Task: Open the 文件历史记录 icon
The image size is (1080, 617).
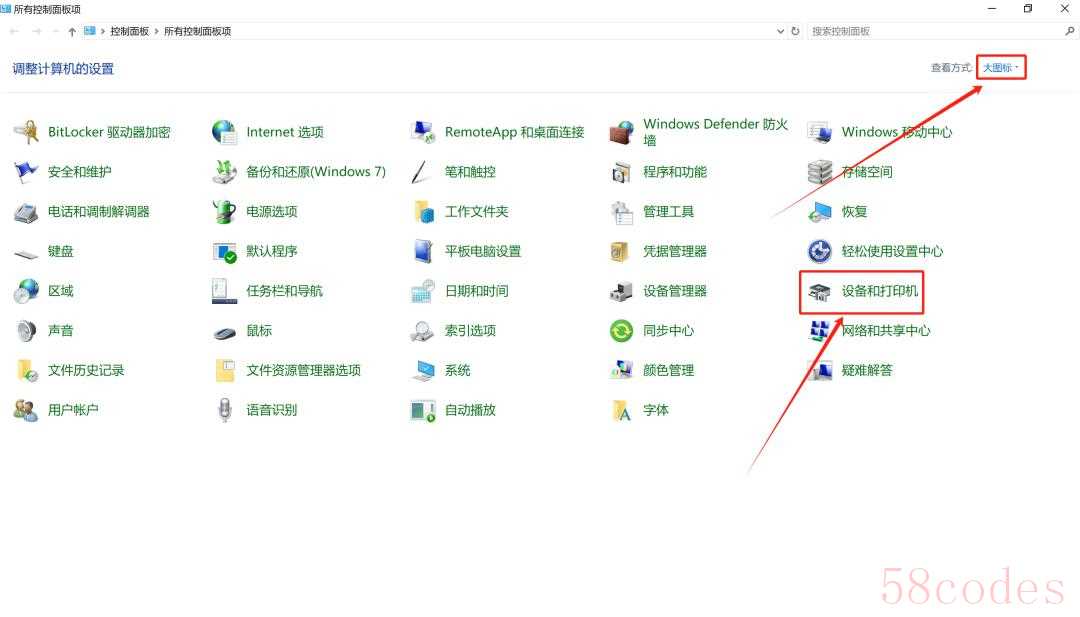Action: (x=26, y=371)
